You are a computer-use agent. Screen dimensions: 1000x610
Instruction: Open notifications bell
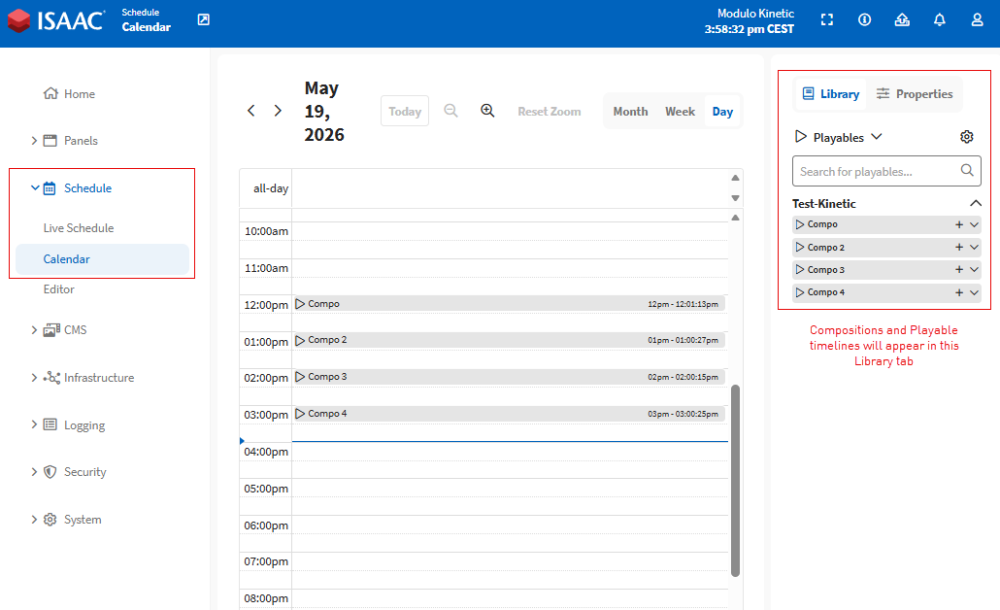[x=939, y=20]
